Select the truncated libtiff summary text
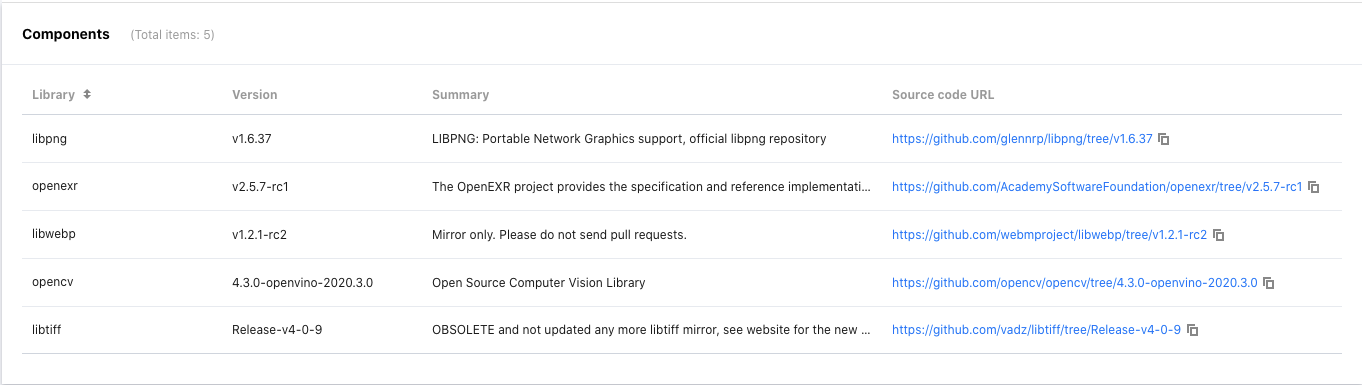 (651, 330)
